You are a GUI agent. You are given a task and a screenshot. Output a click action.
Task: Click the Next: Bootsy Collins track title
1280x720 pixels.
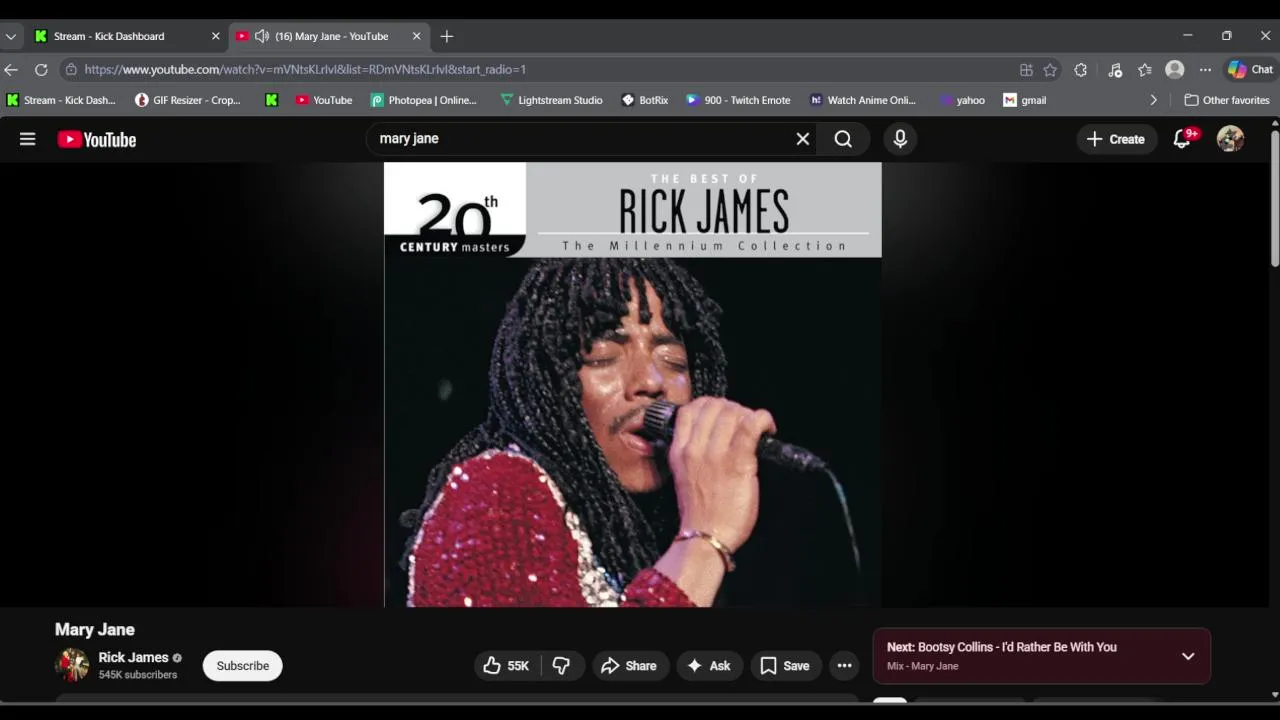coord(1002,647)
